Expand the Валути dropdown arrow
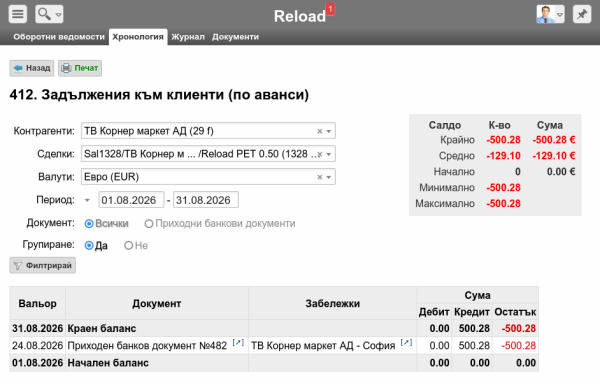This screenshot has height=383, width=600. point(329,177)
